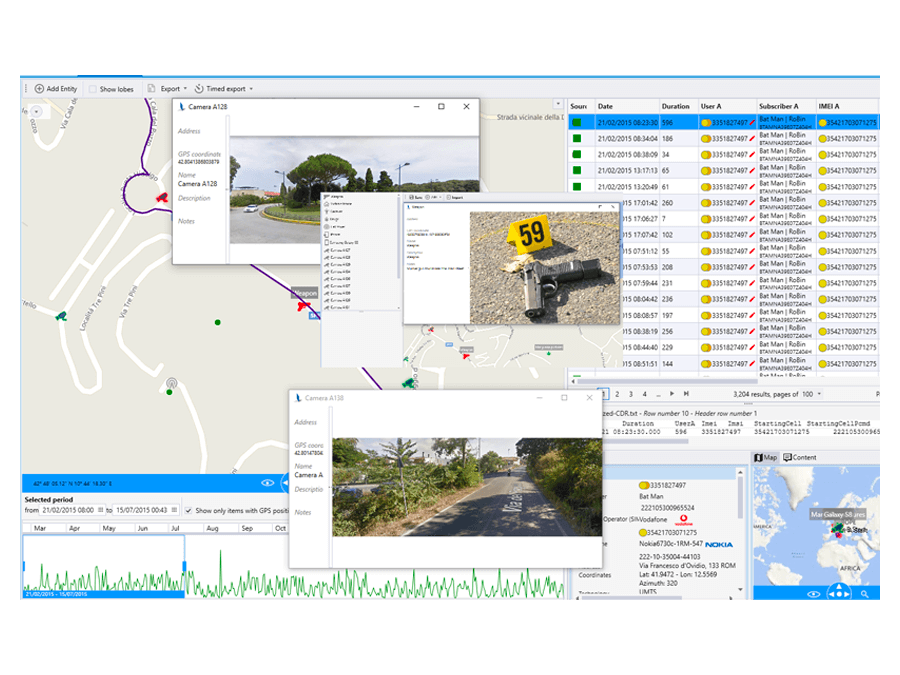The height and width of the screenshot is (675, 900).
Task: Click the dropdown arrow above the Source column
Action: click(x=558, y=104)
